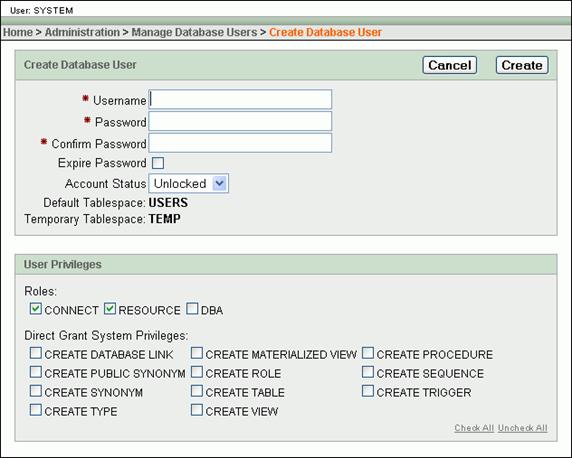Tick the CREATE VIEW checkbox
572x458 pixels.
point(197,410)
